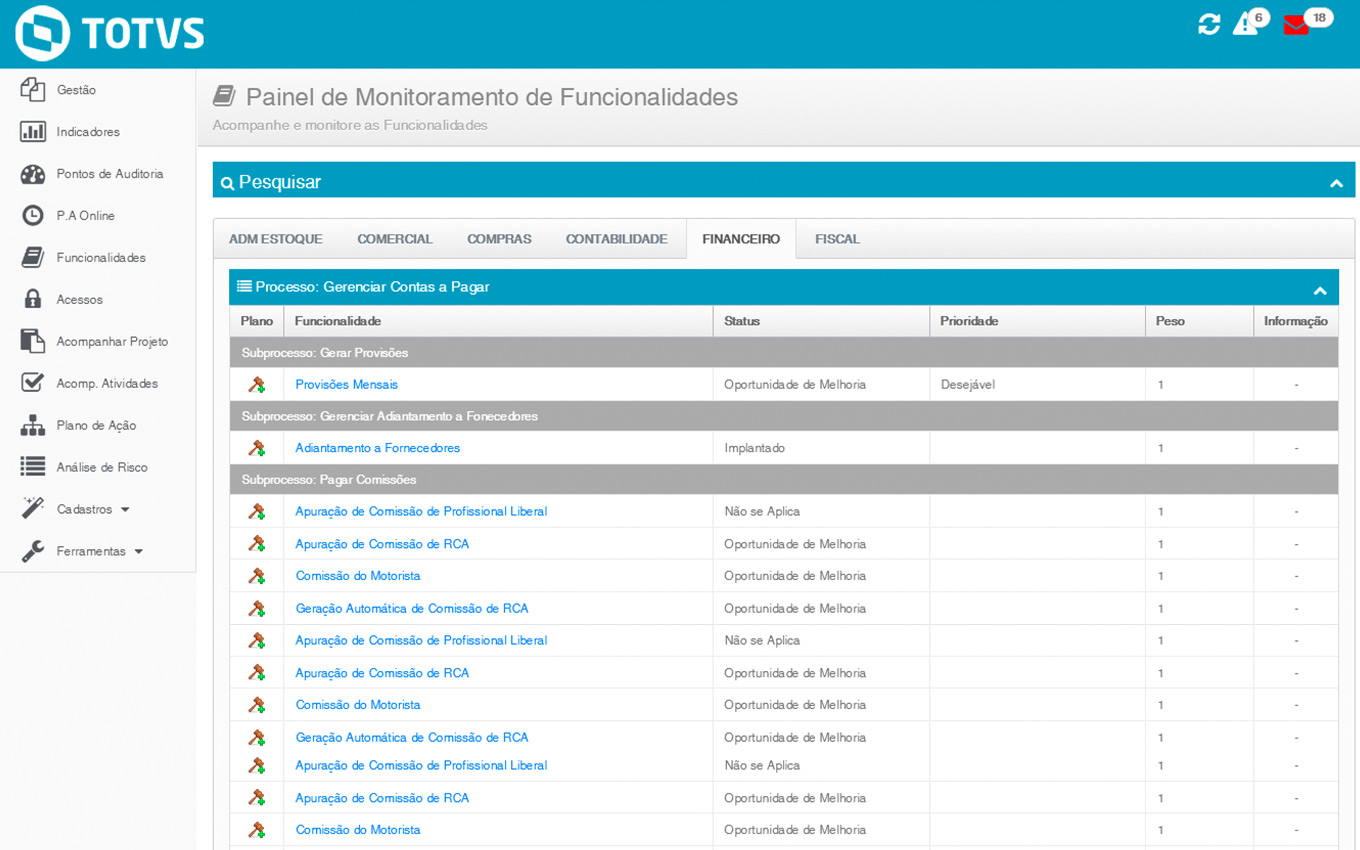Collapse the Pesquisar panel with chevron
Screen dimensions: 1360x850
point(1336,183)
